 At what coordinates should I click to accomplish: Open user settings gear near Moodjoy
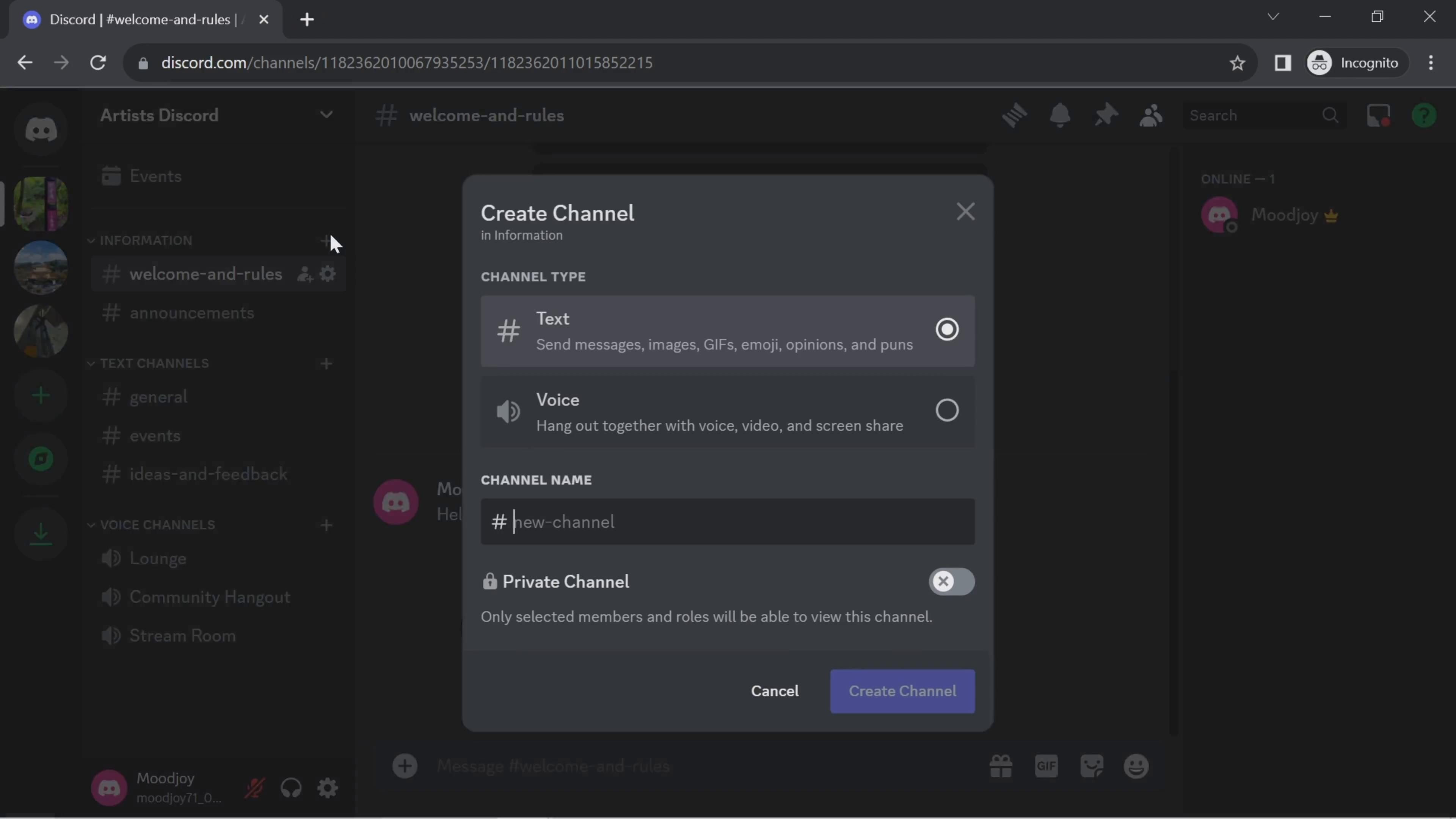coord(327,788)
